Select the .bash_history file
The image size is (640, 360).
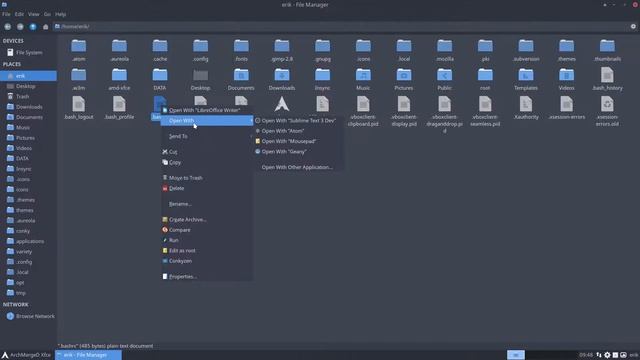click(607, 79)
